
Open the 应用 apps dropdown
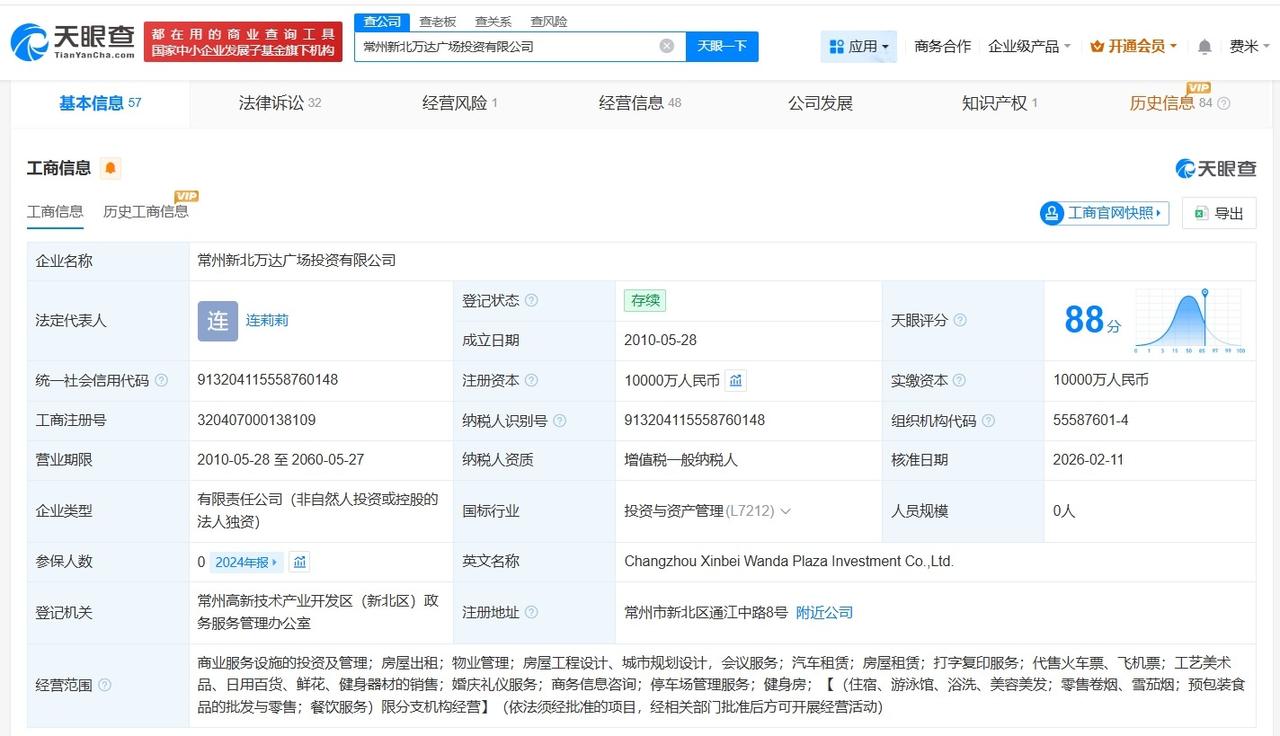[x=859, y=46]
